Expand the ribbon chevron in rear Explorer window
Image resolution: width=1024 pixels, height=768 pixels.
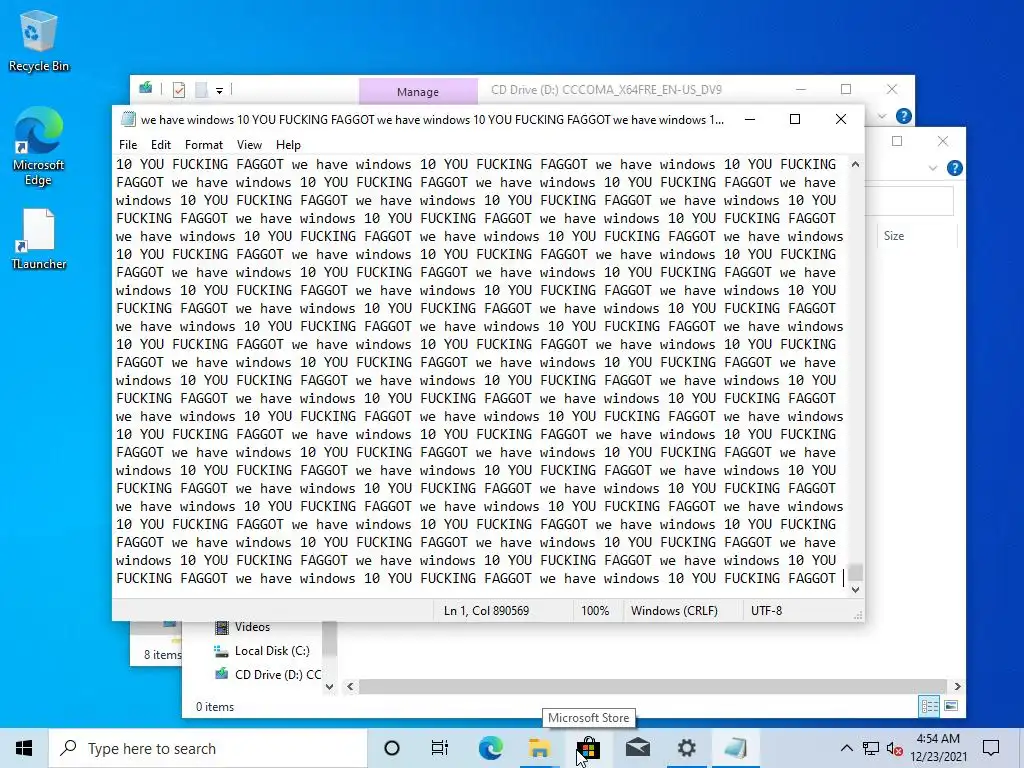click(x=933, y=168)
